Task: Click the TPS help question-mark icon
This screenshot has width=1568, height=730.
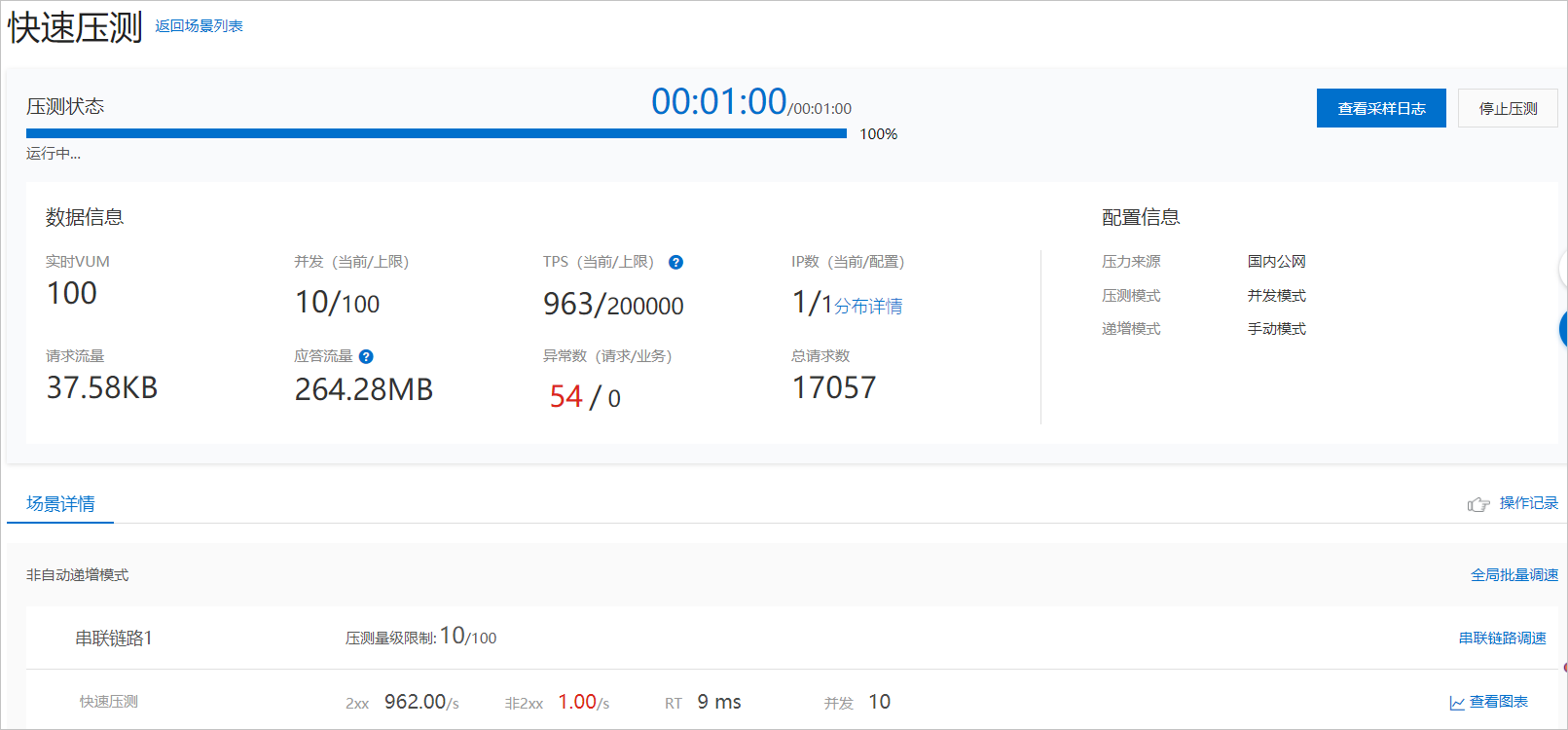Action: [x=675, y=262]
